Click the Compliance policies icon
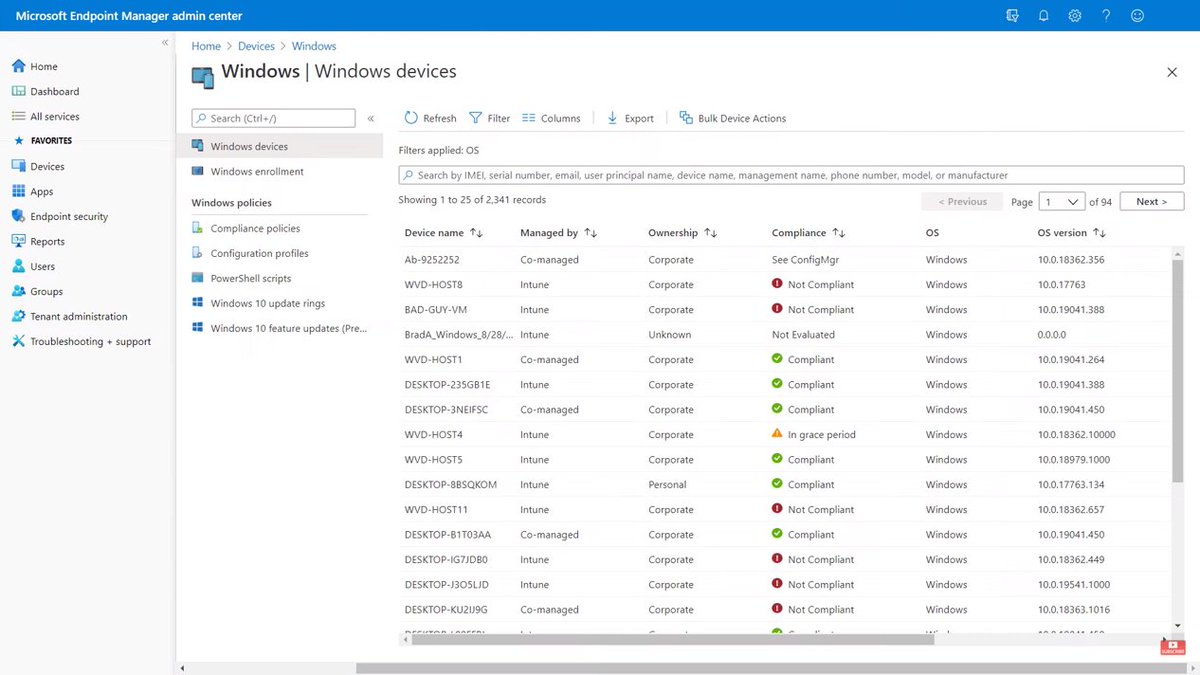 point(198,228)
